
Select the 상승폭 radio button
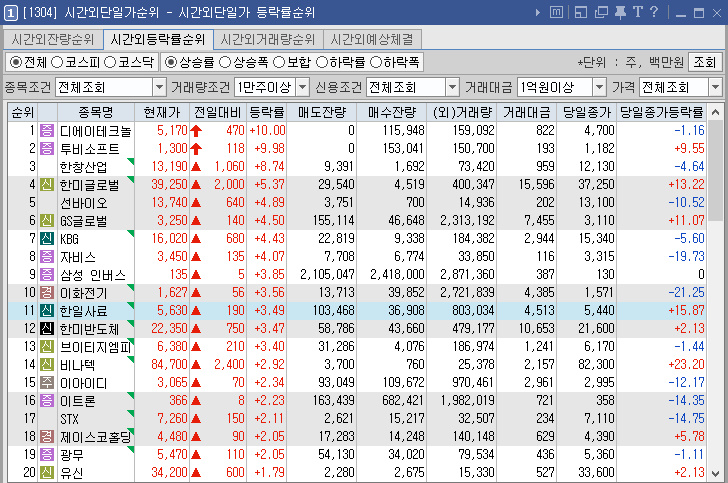pos(225,62)
